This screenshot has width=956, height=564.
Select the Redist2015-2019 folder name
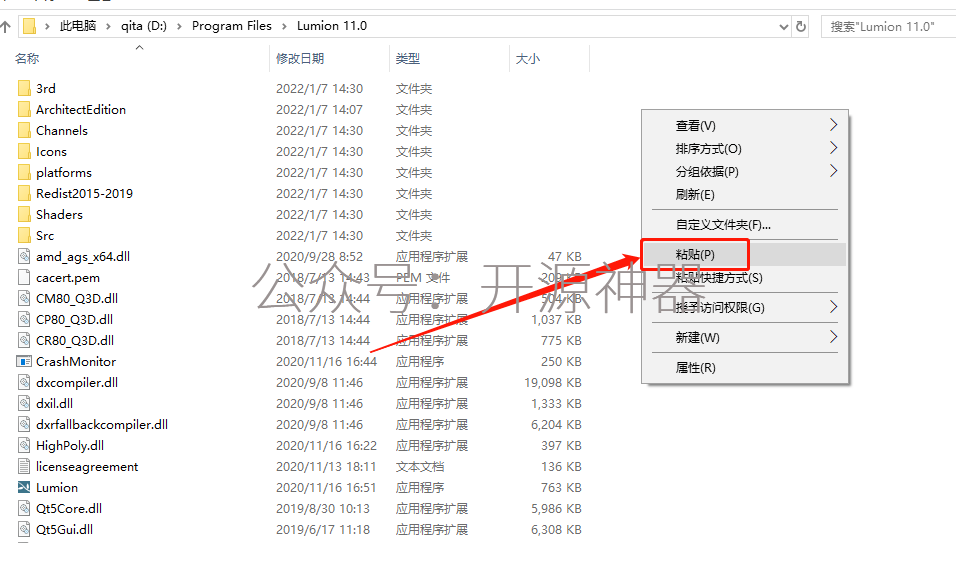pos(84,194)
